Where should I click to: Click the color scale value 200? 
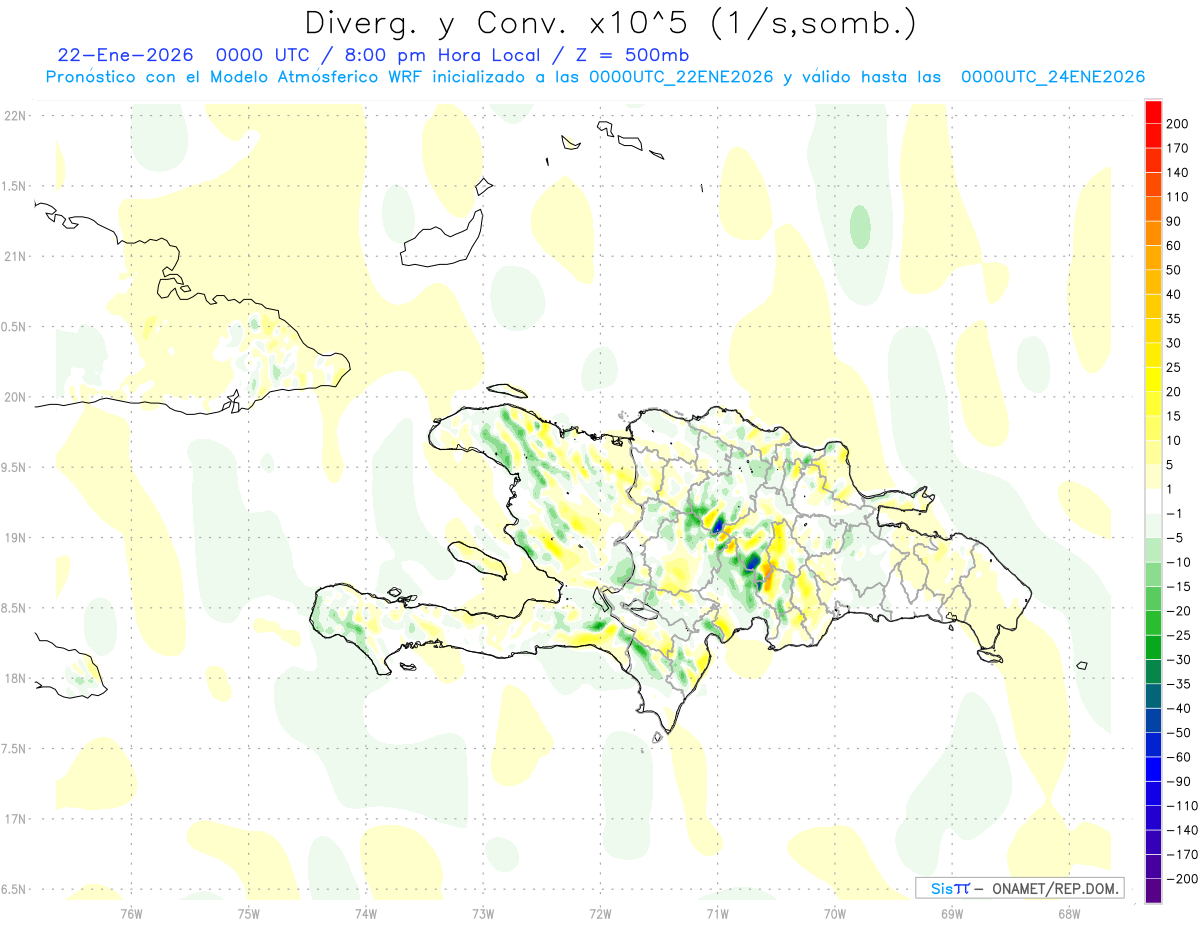pos(1177,123)
